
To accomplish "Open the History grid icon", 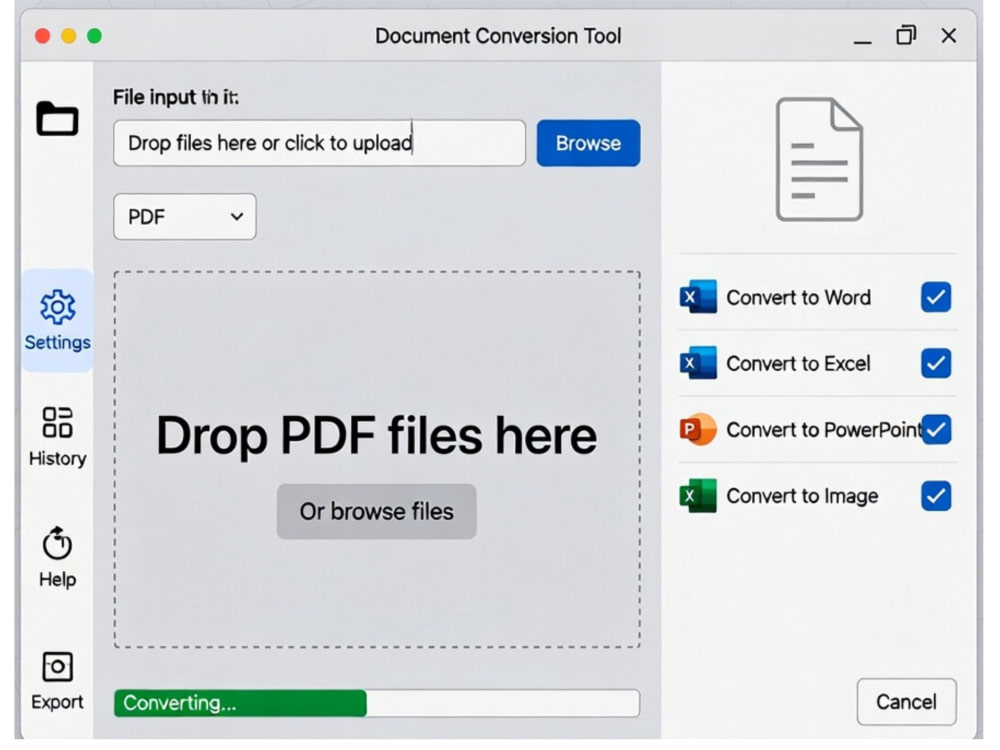I will click(x=57, y=422).
